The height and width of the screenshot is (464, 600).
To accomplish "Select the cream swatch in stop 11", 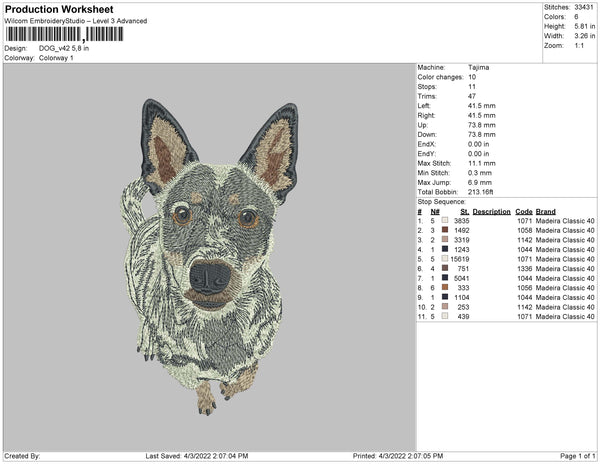I will (445, 316).
